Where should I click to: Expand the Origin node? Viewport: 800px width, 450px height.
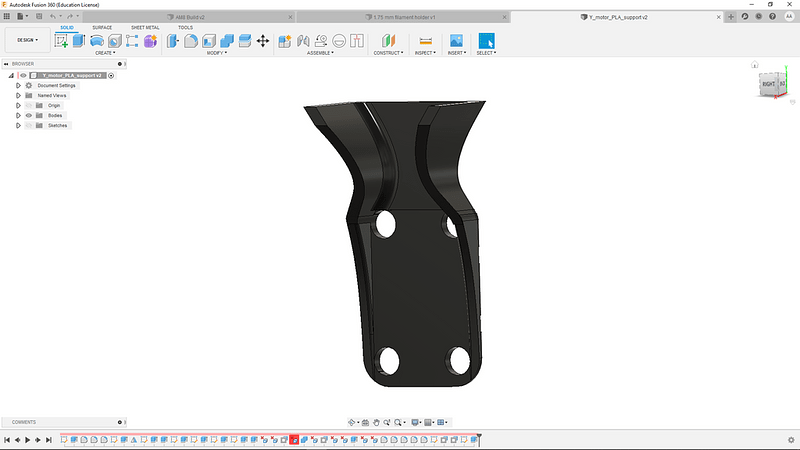(18, 106)
